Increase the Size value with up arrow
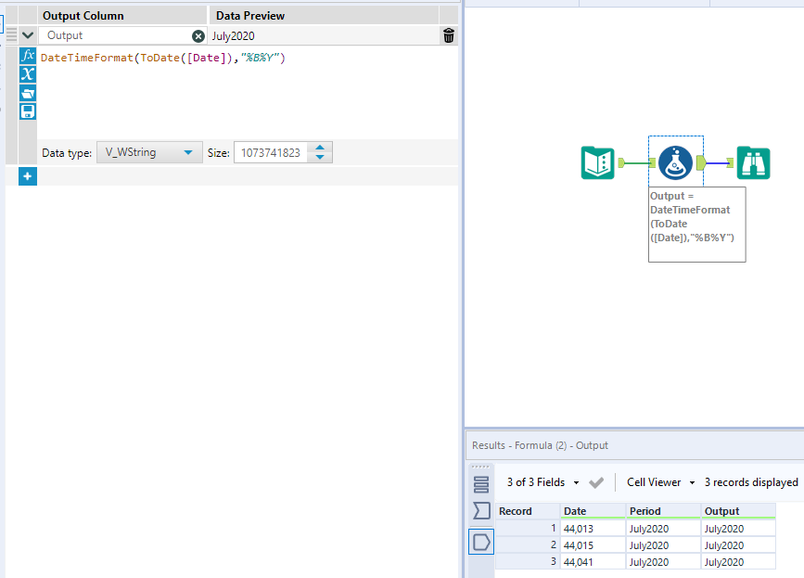Screen dimensions: 804x578 320,148
